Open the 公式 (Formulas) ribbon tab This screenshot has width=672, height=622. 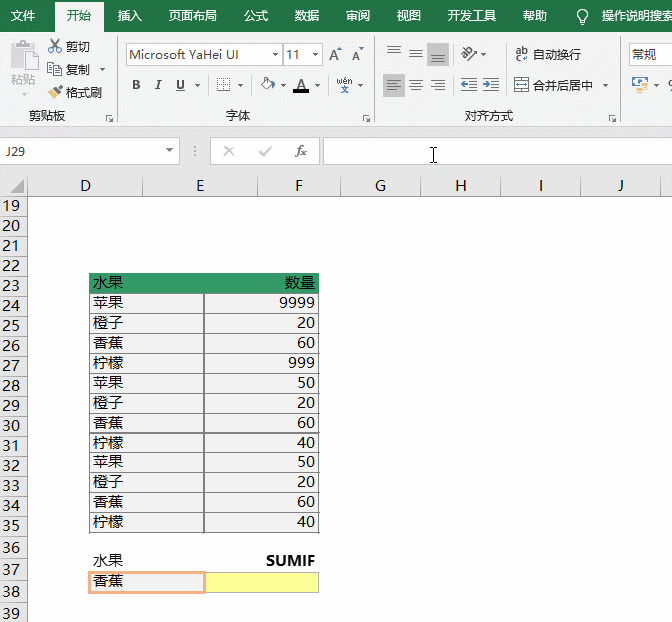[x=256, y=16]
